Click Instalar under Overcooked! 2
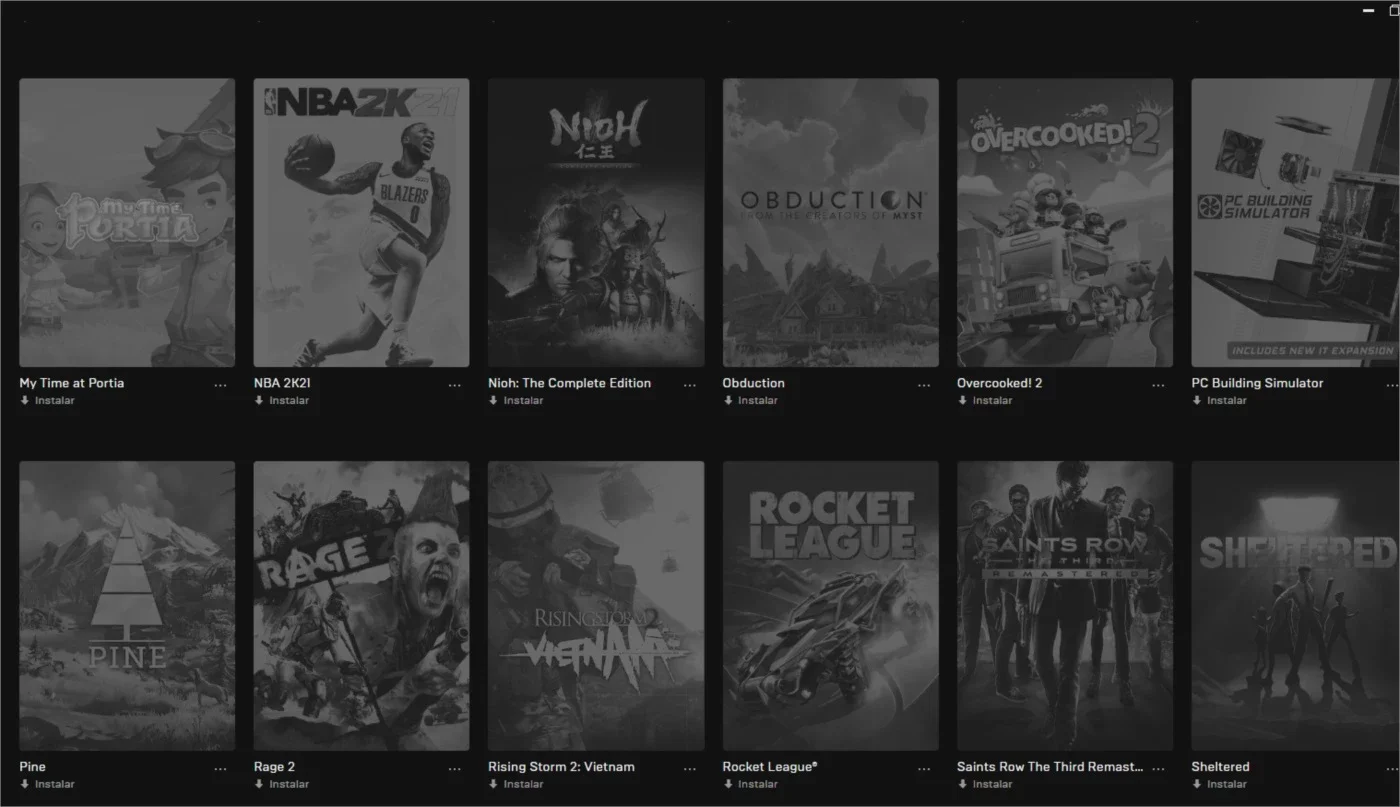 (x=985, y=401)
